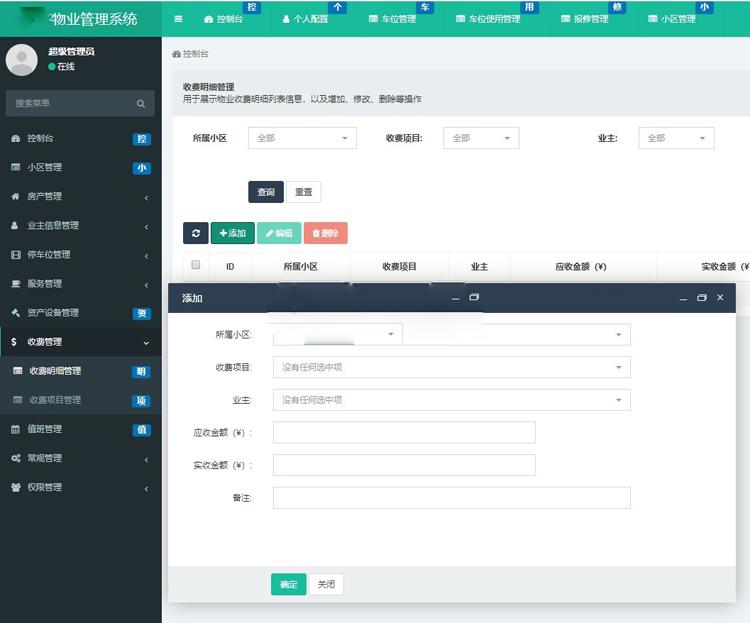Open the 收费项目 dropdown in add dialog

click(451, 367)
